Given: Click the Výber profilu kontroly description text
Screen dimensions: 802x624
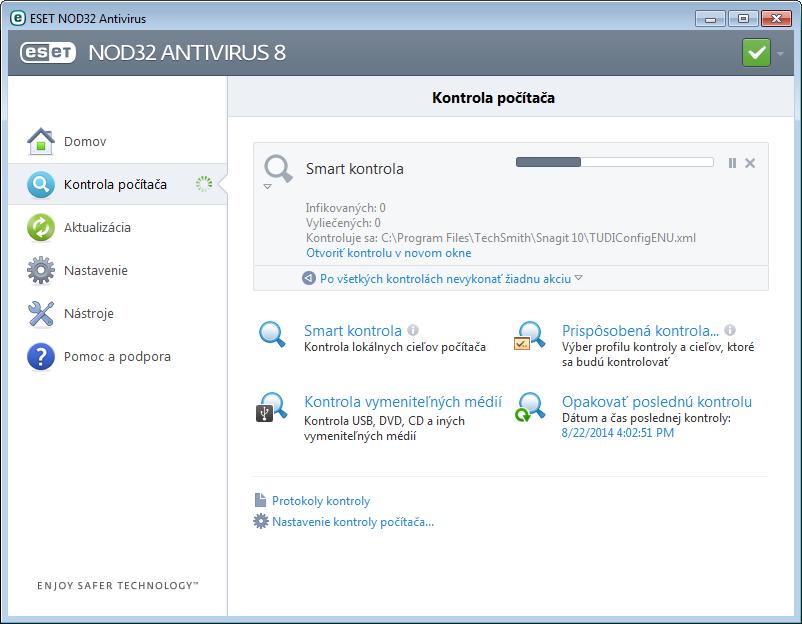Looking at the screenshot, I should [x=658, y=354].
